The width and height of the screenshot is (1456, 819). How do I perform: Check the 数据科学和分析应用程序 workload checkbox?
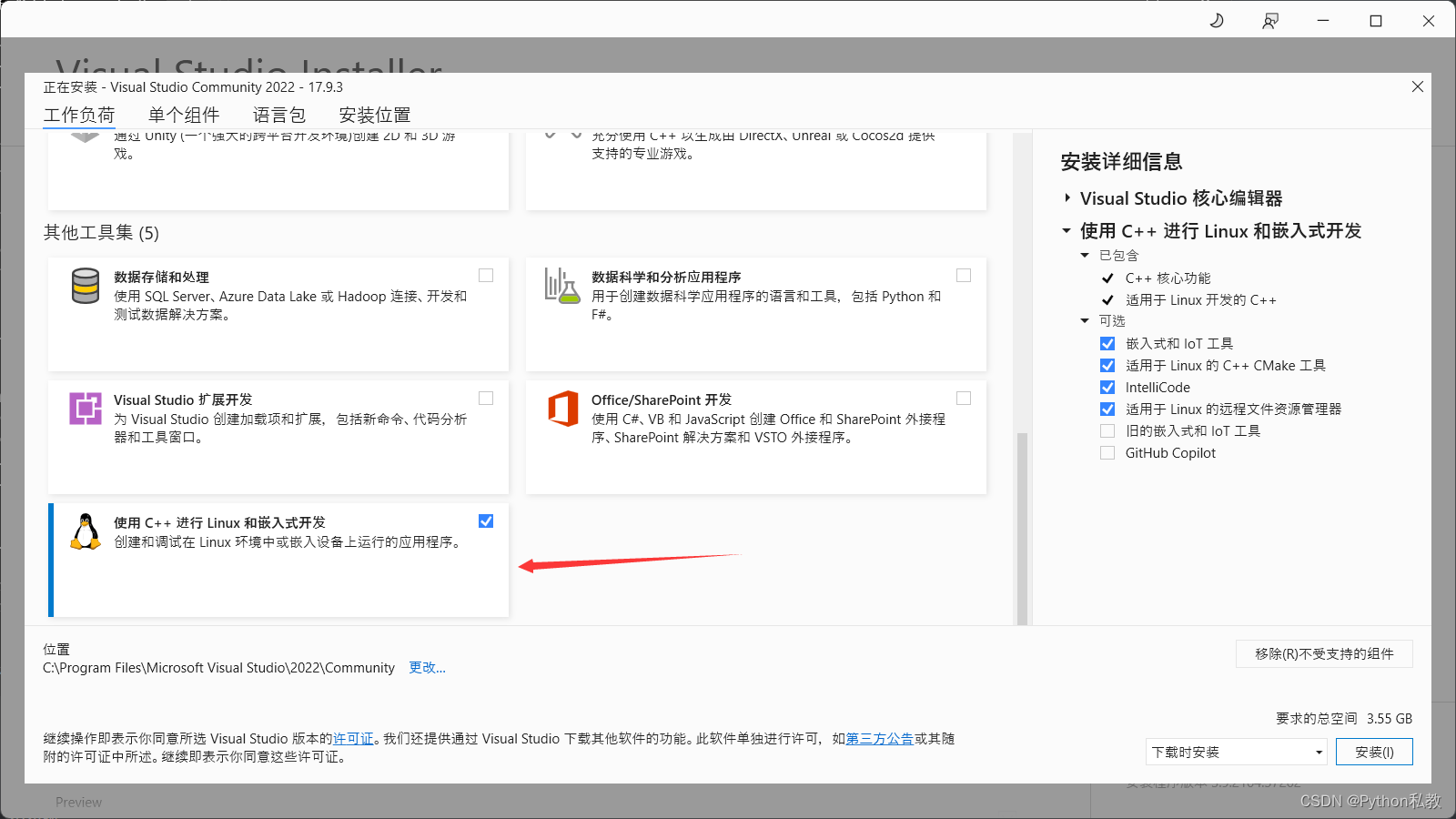[x=964, y=275]
